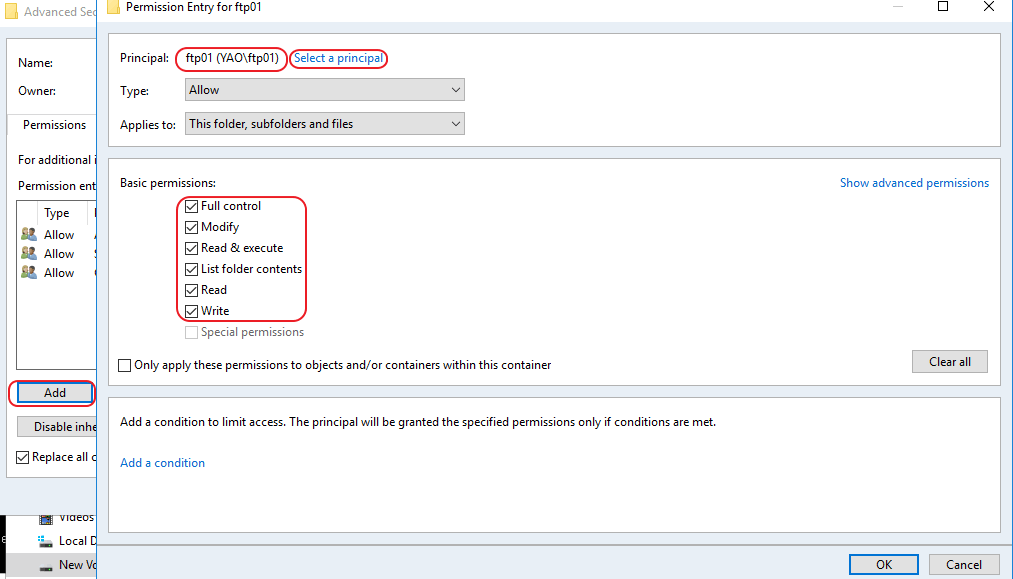Switch to Permissions tab in Advanced Security window
1013x579 pixels.
(54, 125)
